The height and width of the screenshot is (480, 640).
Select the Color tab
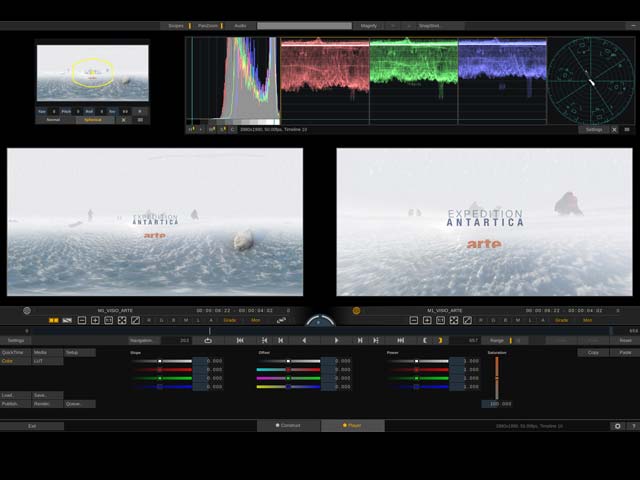point(16,361)
